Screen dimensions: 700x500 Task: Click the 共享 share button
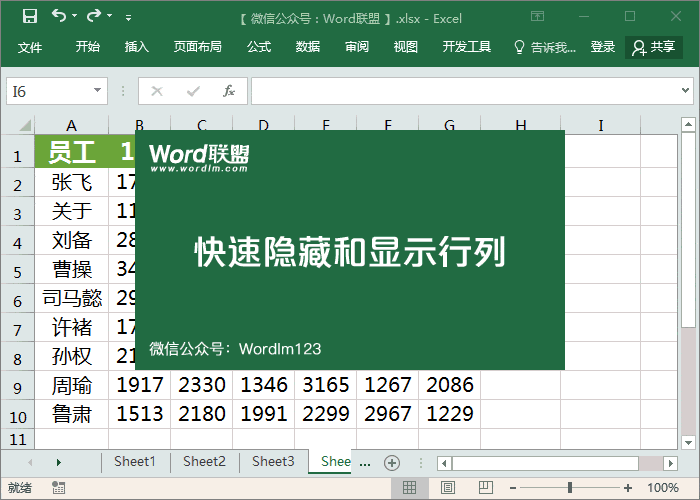(x=654, y=47)
